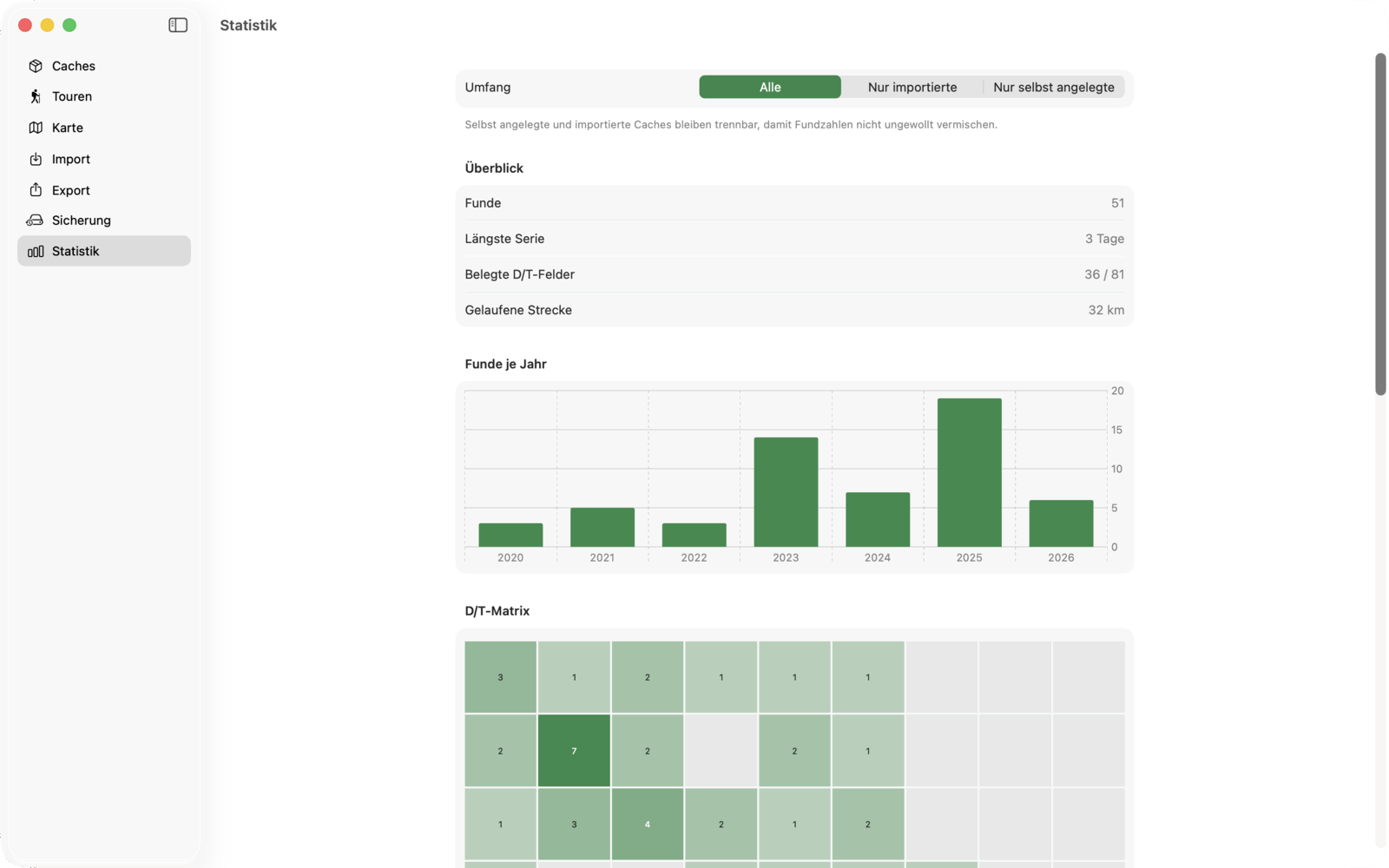The image size is (1389, 868).
Task: Open the Karte map icon
Action: (x=36, y=128)
